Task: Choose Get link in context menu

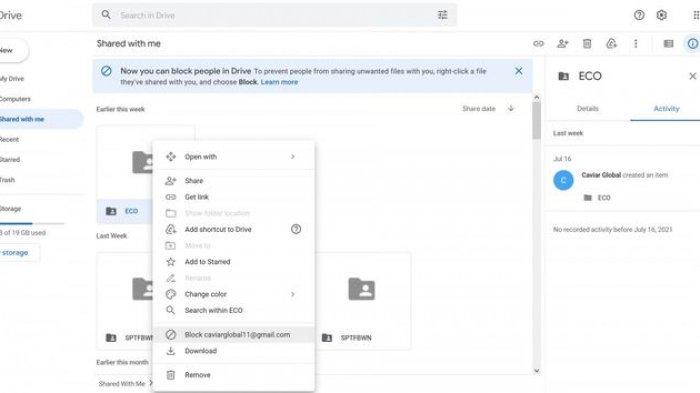Action: tap(233, 197)
